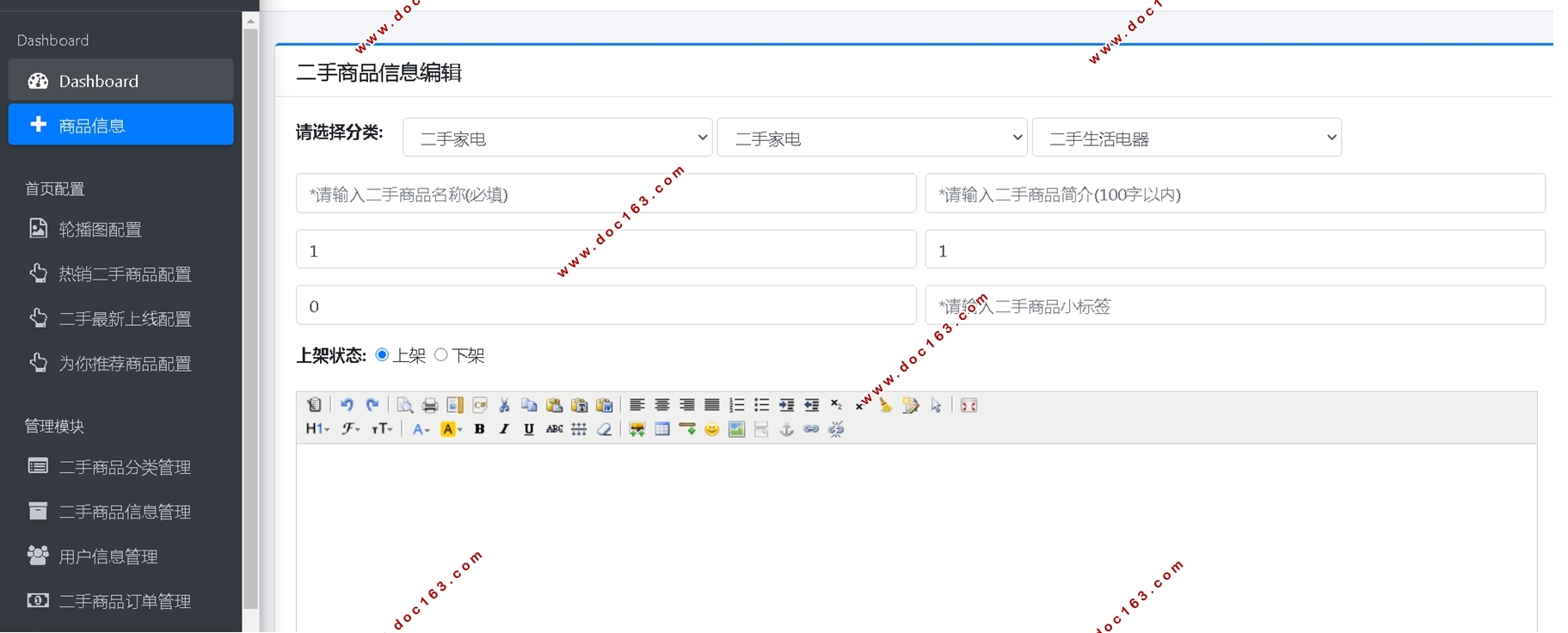Screen dimensions: 1568x633
Task: Open the editor preview
Action: 404,405
